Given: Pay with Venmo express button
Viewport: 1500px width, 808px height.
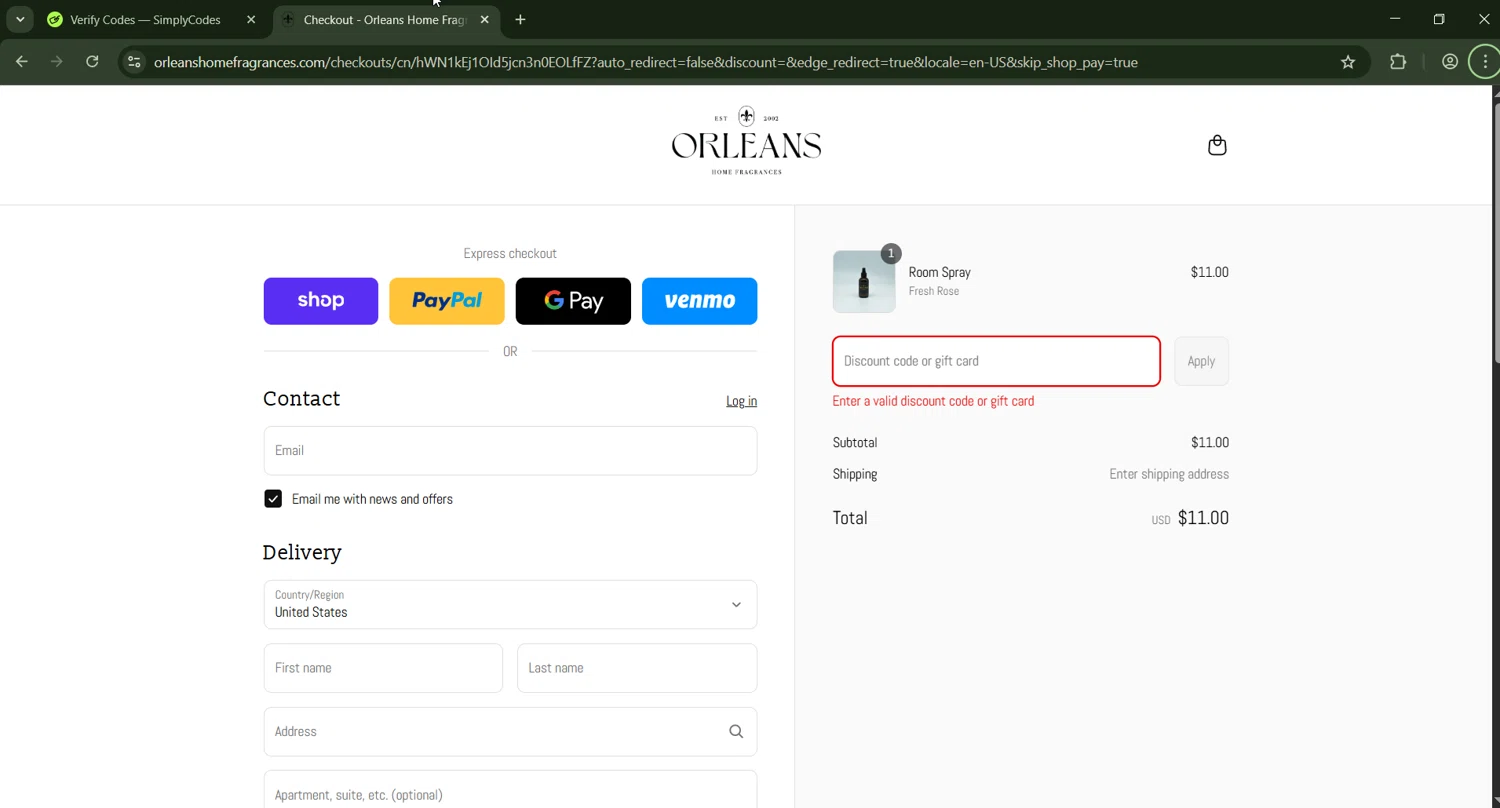Looking at the screenshot, I should point(699,301).
